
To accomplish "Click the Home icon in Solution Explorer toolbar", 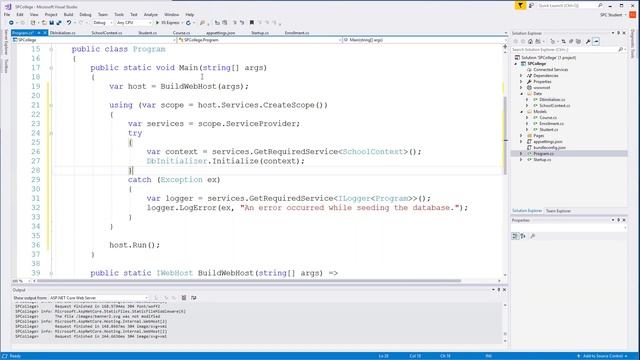I will pyautogui.click(x=530, y=41).
